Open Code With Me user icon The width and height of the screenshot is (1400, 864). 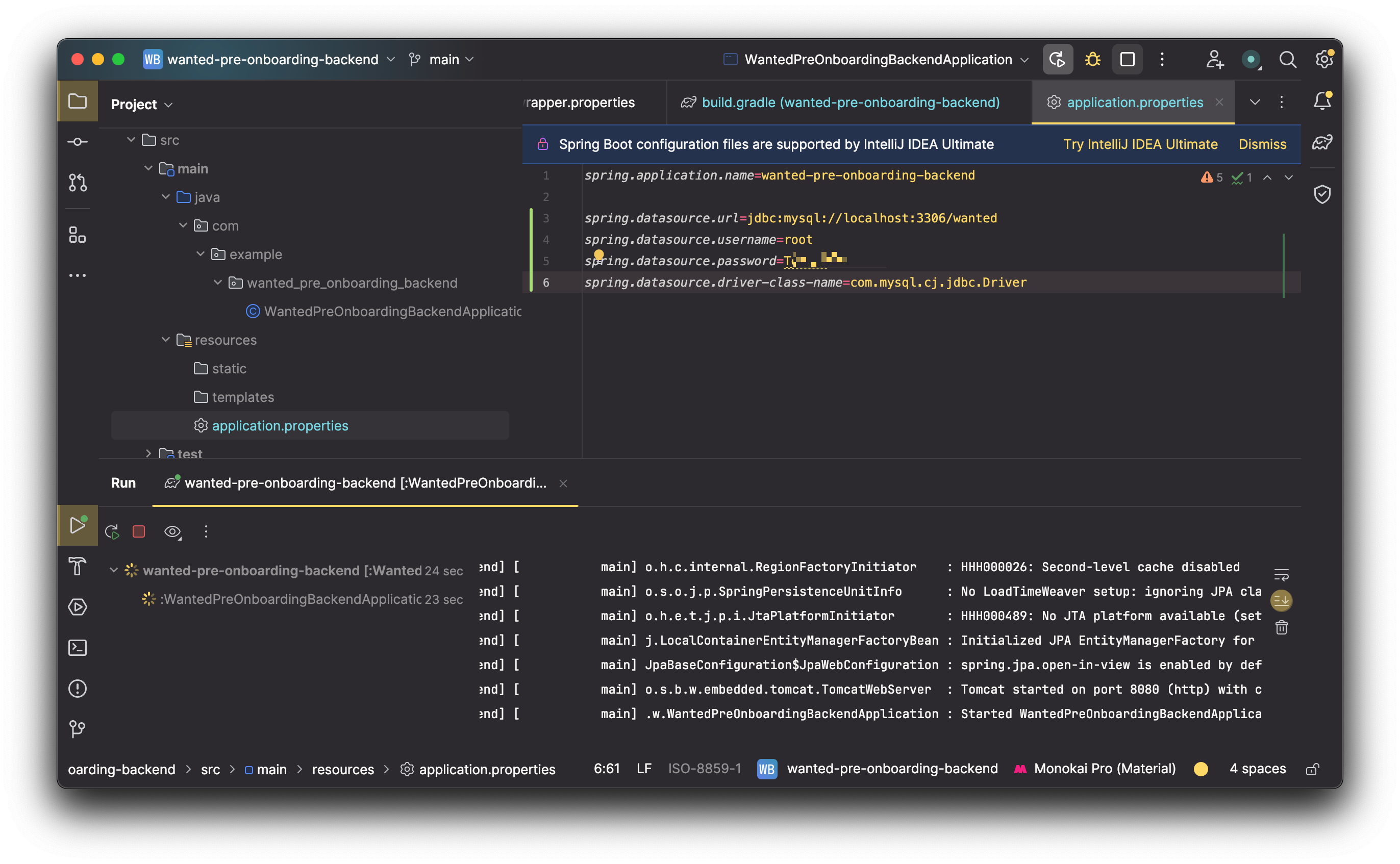click(1214, 60)
